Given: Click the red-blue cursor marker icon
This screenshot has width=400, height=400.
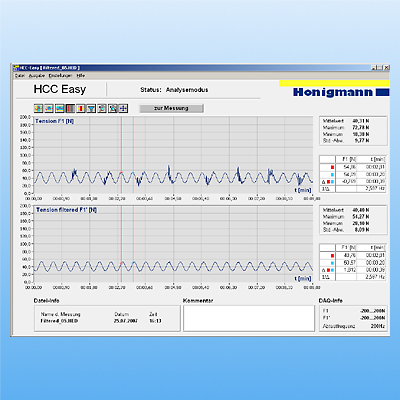Looking at the screenshot, I should (81, 108).
